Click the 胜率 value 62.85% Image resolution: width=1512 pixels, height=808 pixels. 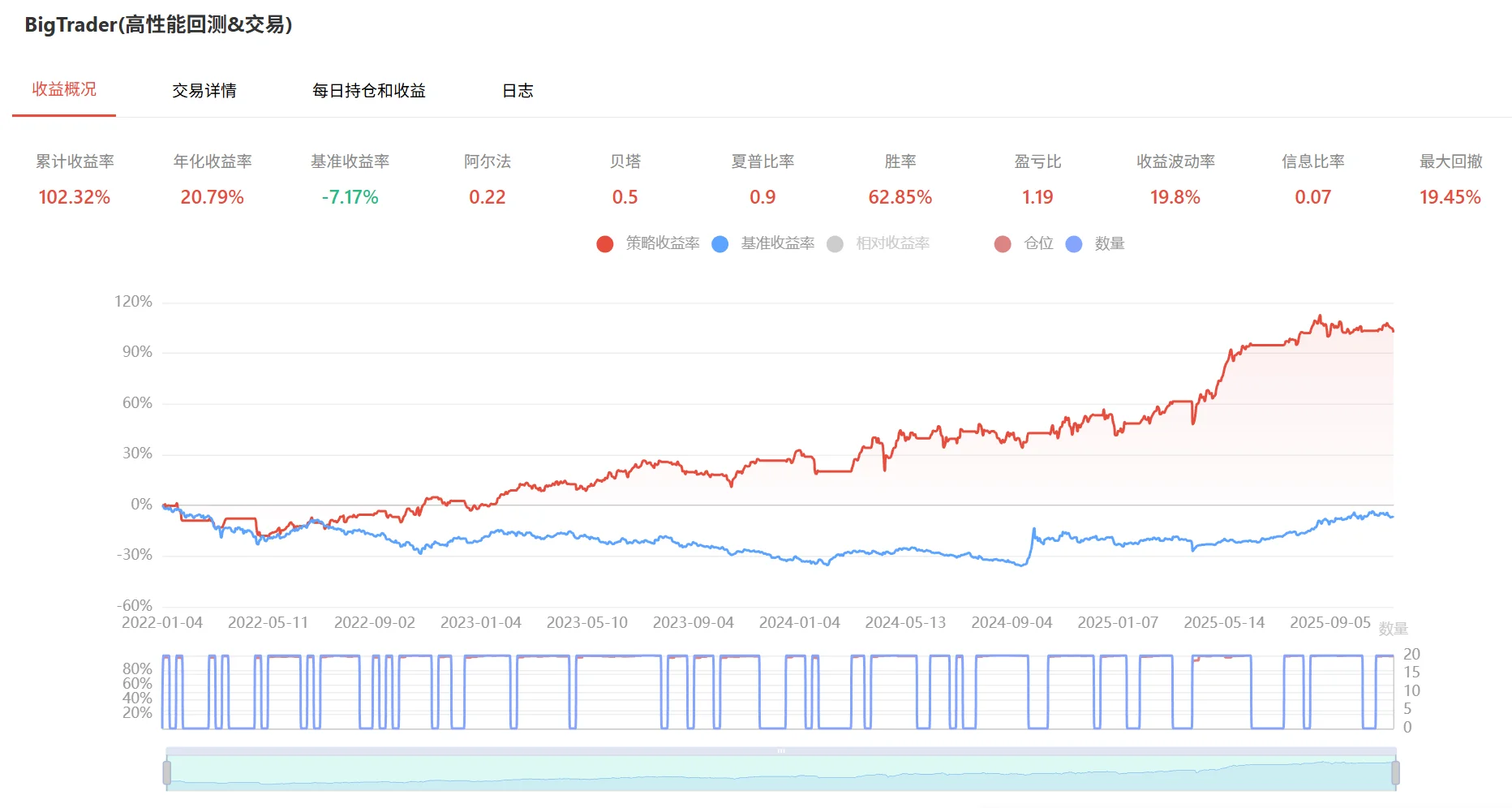pos(900,197)
